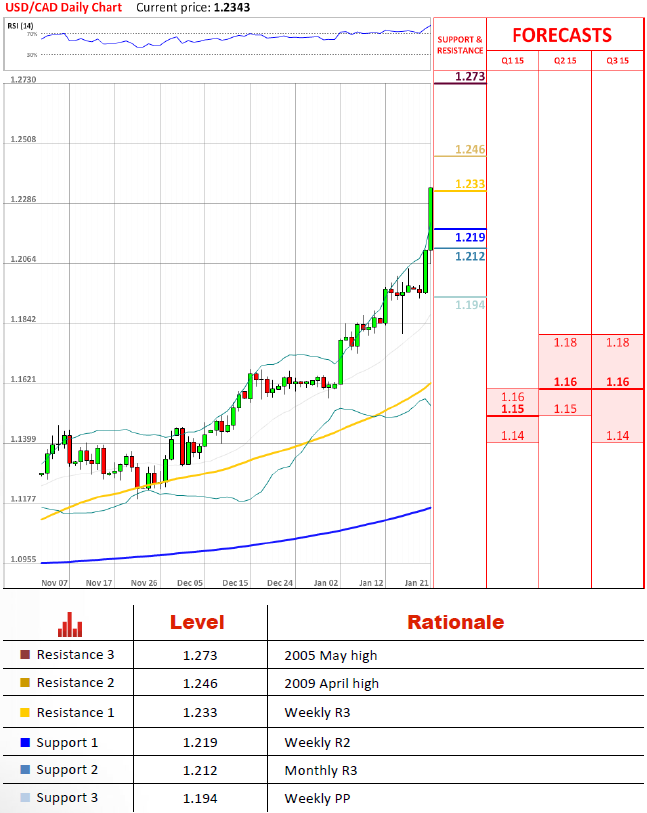Click the 1.194 support level marker
647x813 pixels.
(x=470, y=305)
